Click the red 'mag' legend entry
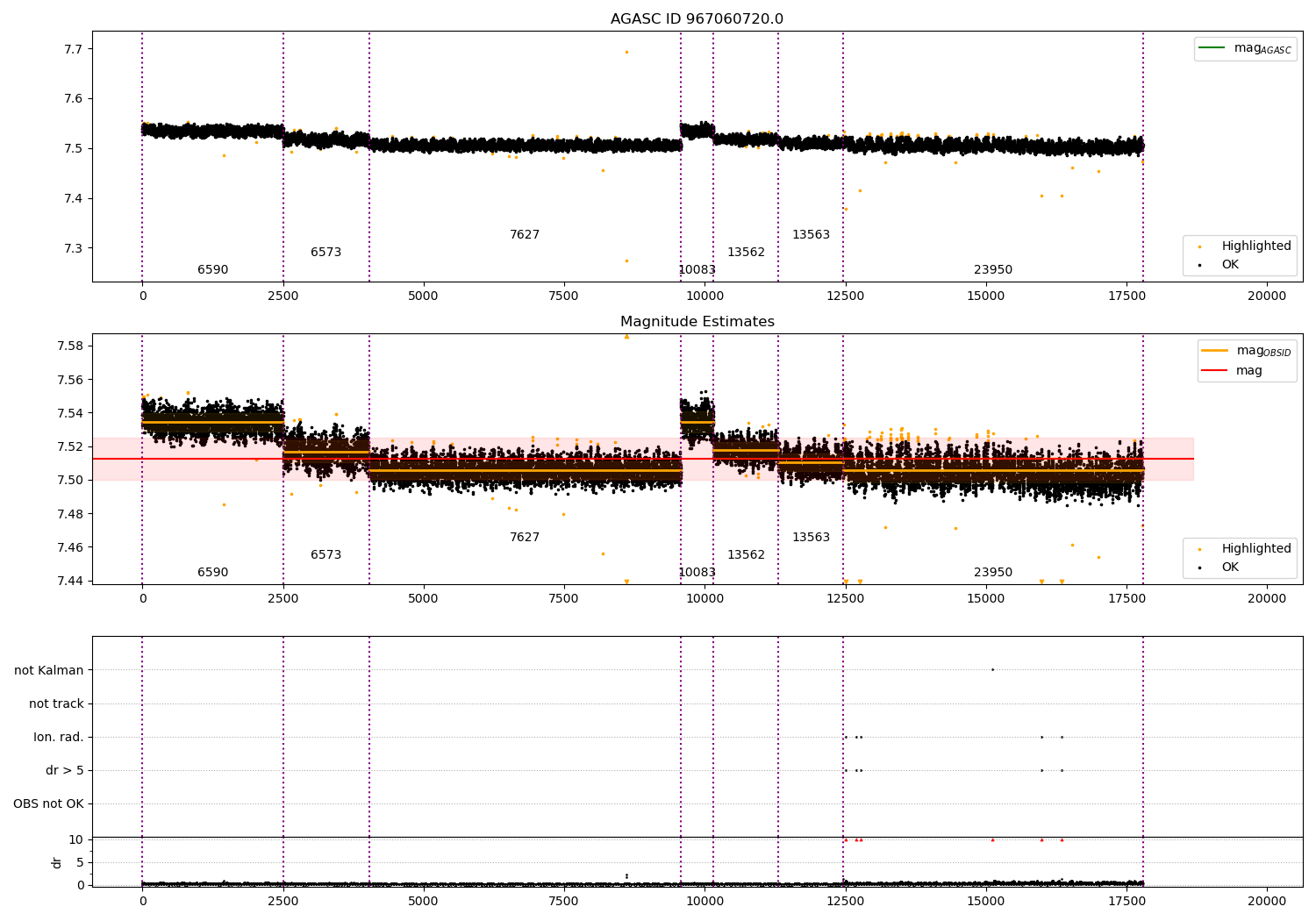Image resolution: width=1316 pixels, height=921 pixels. point(1232,371)
